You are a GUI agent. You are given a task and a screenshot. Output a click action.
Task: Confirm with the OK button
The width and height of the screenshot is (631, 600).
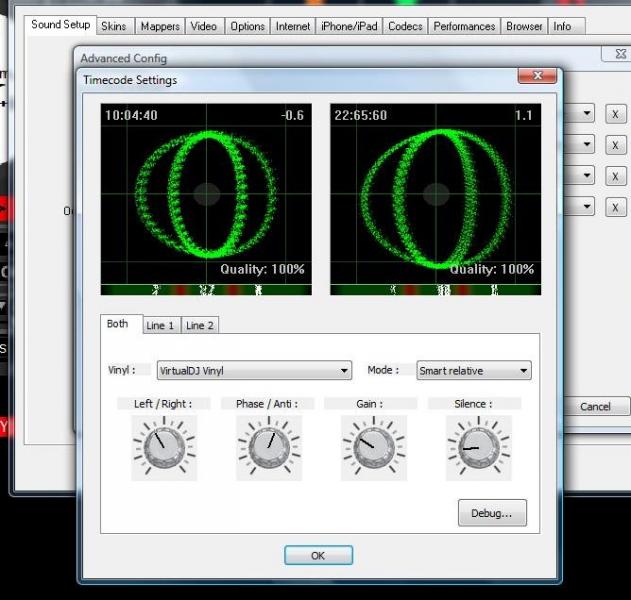click(x=318, y=555)
